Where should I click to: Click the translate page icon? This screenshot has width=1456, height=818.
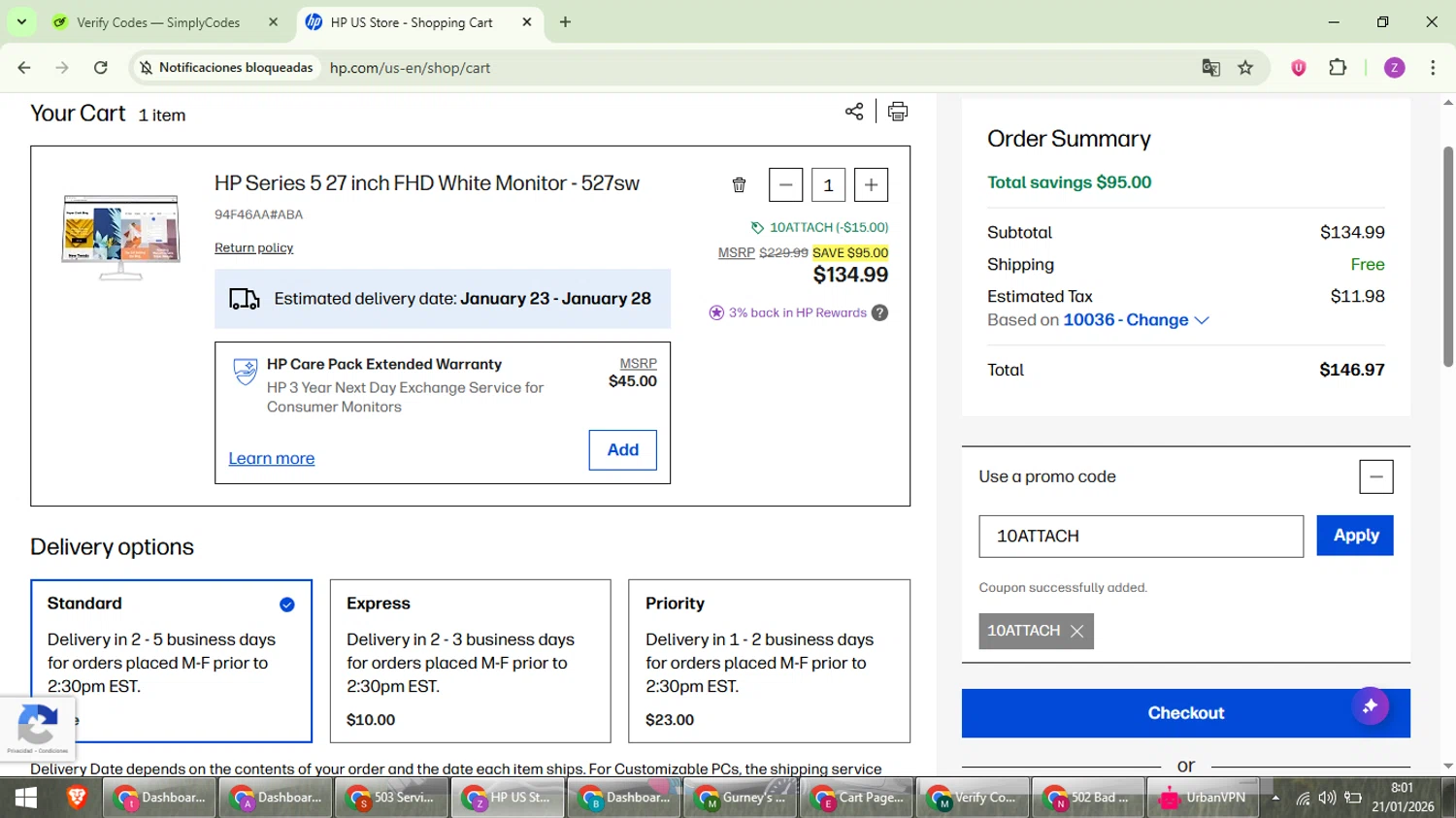1210,68
